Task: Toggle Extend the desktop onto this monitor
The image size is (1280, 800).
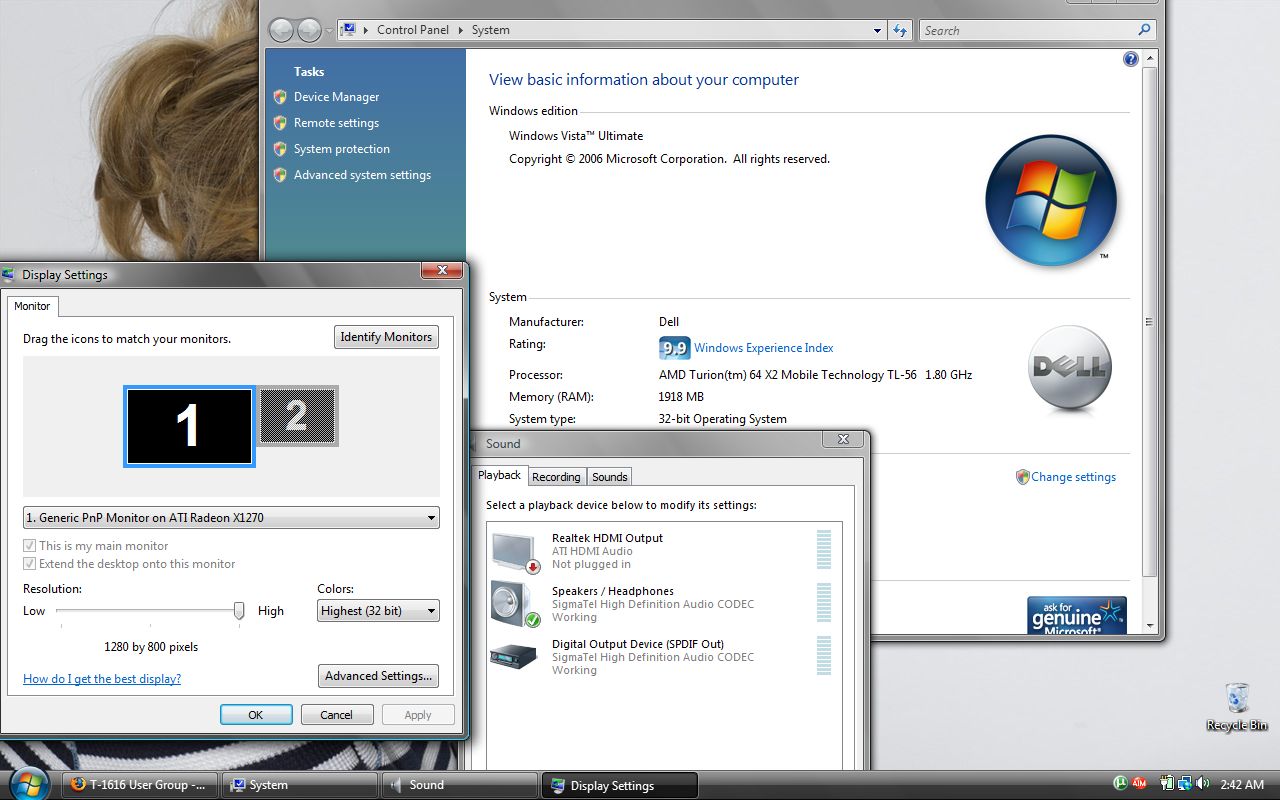Action: [x=29, y=564]
